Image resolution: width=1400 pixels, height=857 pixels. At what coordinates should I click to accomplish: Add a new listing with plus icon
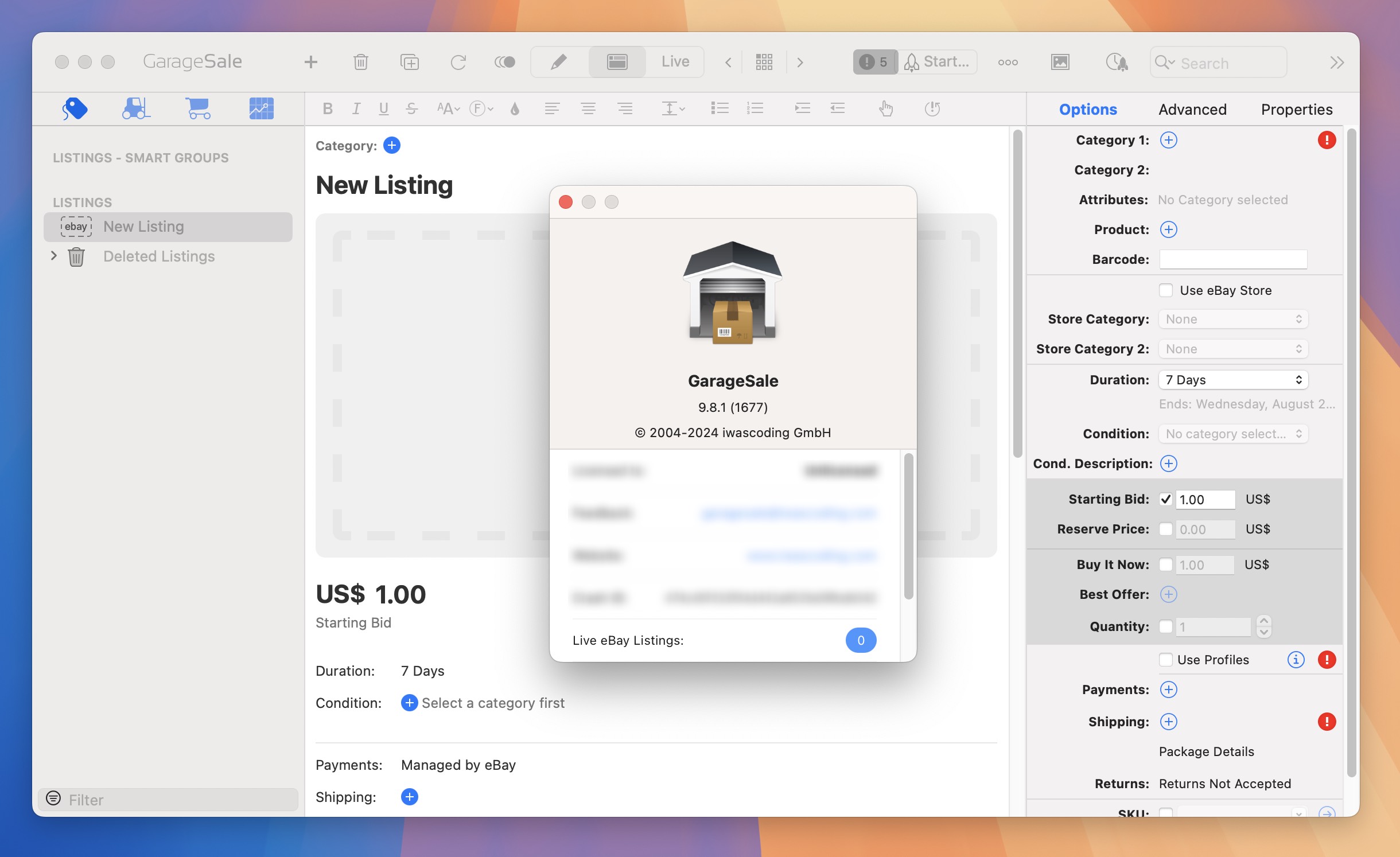[x=310, y=62]
